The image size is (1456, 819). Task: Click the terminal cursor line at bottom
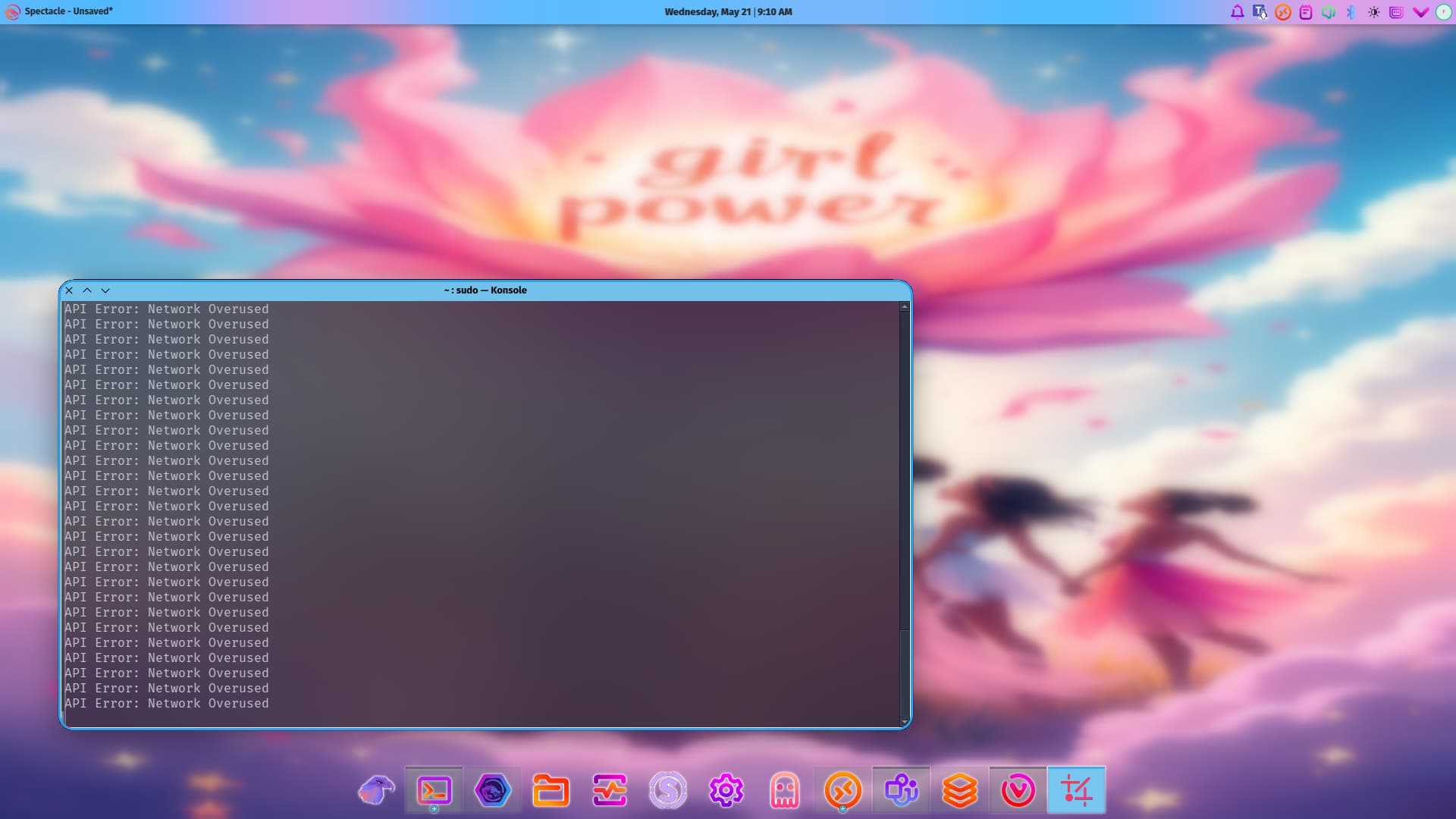[x=482, y=719]
